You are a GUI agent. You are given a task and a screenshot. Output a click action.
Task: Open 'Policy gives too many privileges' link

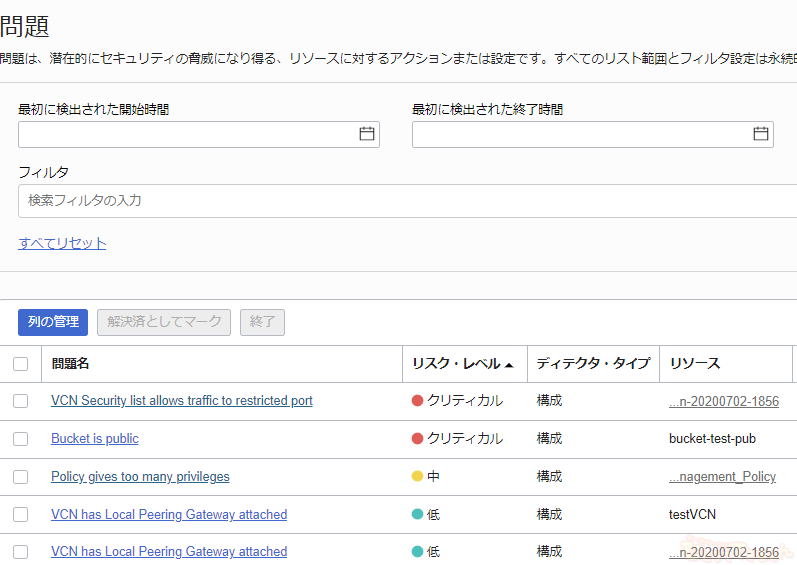pyautogui.click(x=140, y=477)
